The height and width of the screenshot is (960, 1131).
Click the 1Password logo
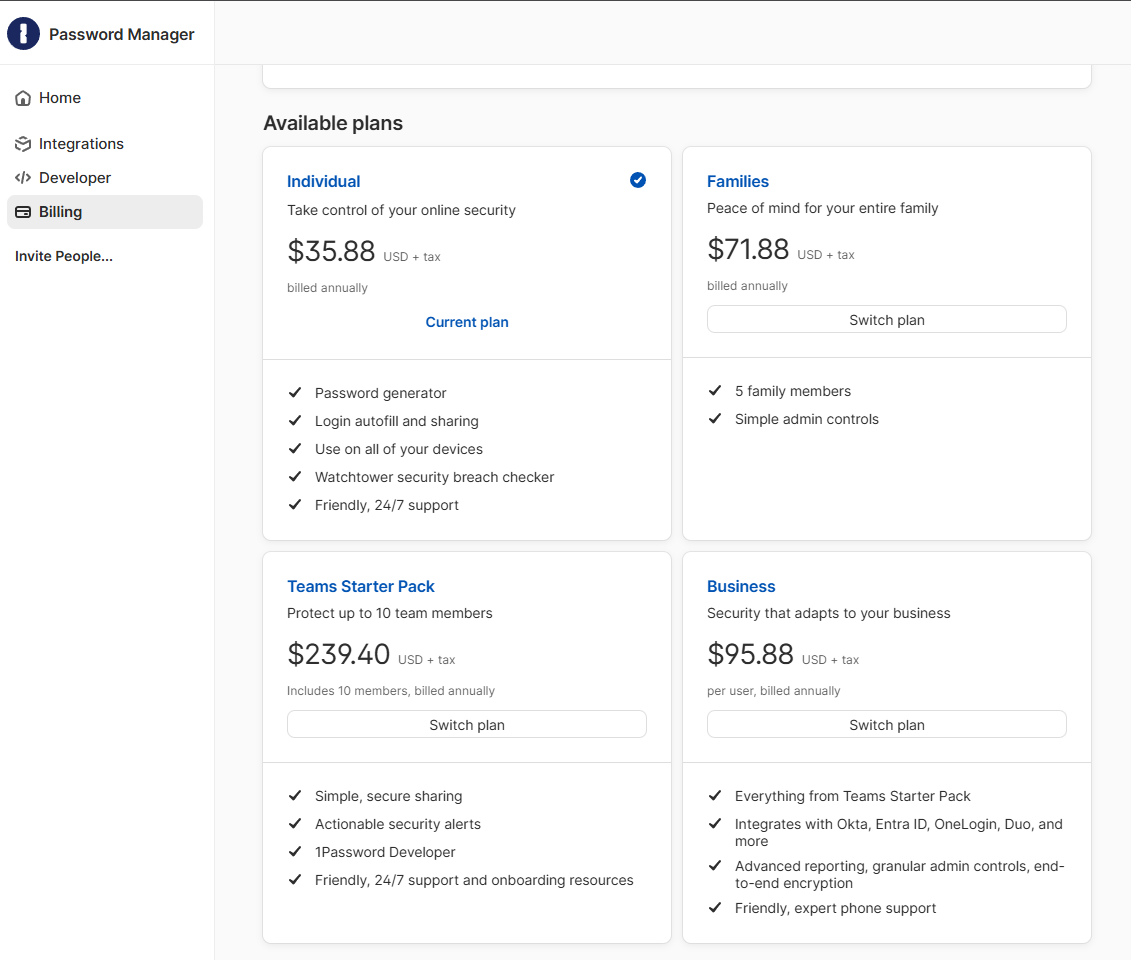(23, 33)
